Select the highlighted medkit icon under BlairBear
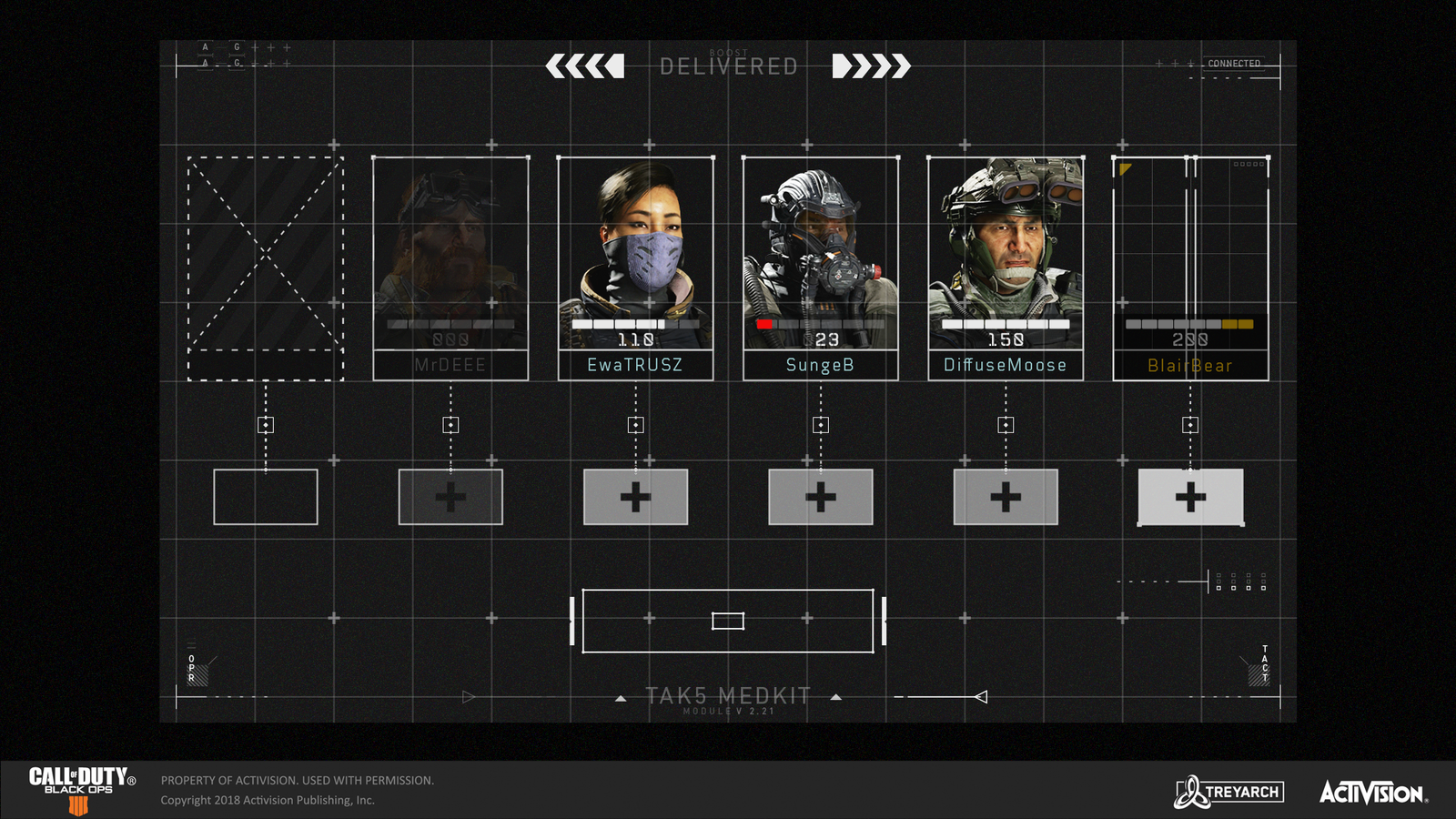 click(x=1190, y=497)
